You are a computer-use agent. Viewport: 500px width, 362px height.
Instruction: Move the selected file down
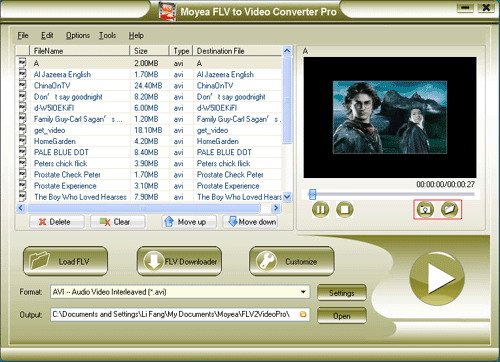250,222
